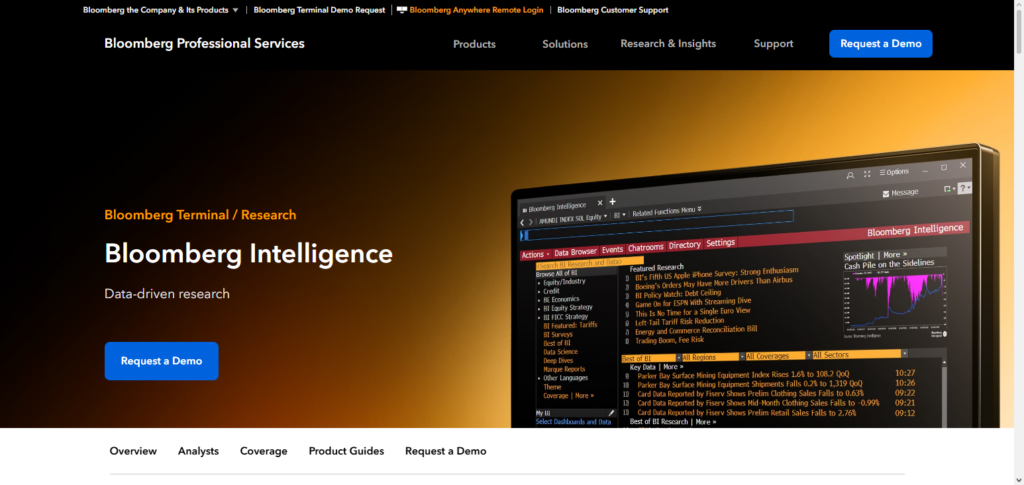Screen dimensions: 1024x485
Task: Select the Request a Demo tab in sub-navigation
Action: [445, 451]
